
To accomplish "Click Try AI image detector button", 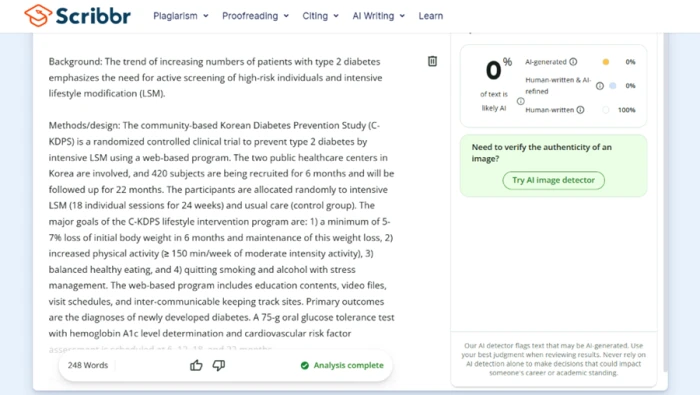I will [554, 180].
